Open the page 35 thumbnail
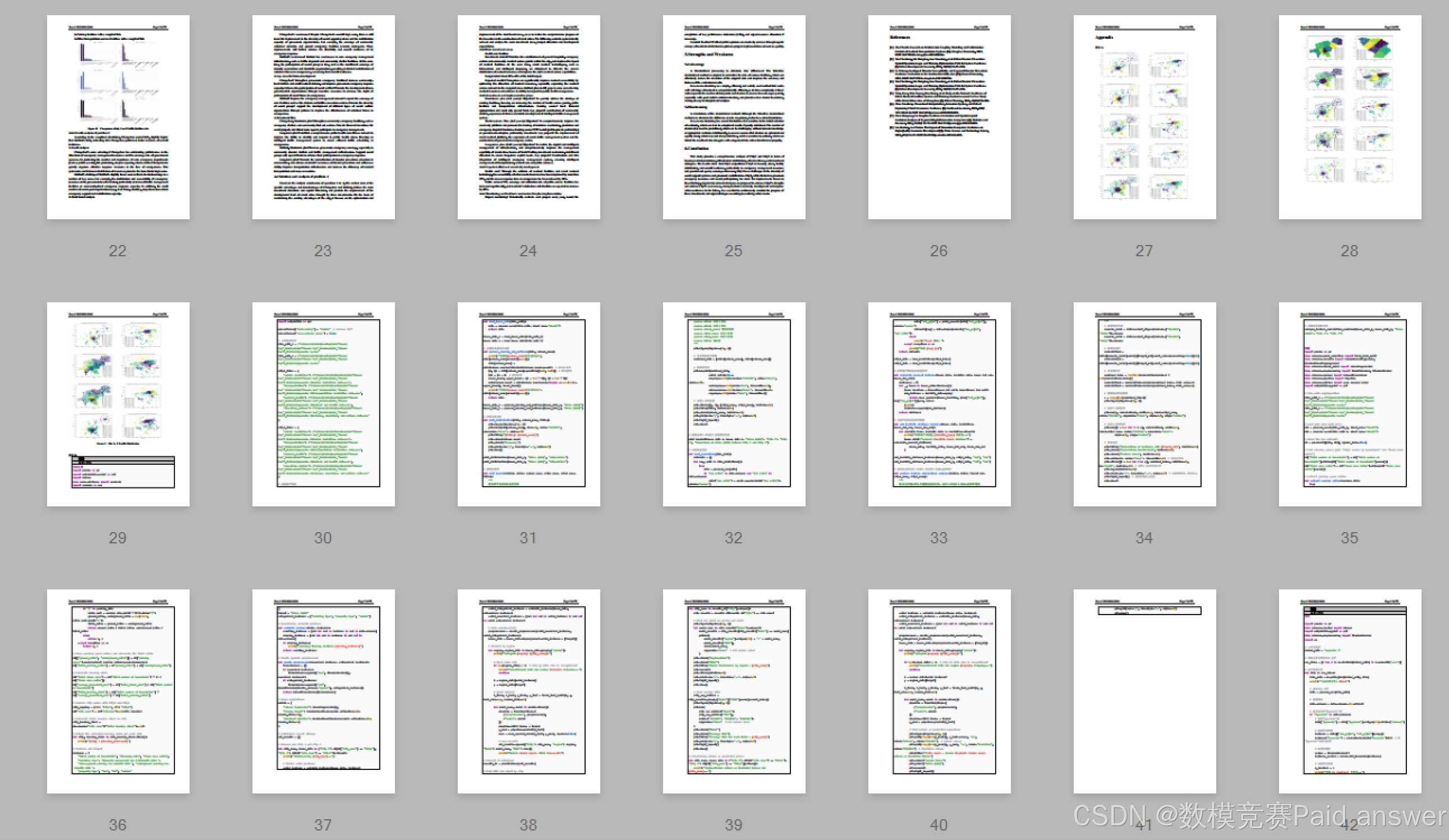Viewport: 1449px width, 840px height. 1350,404
